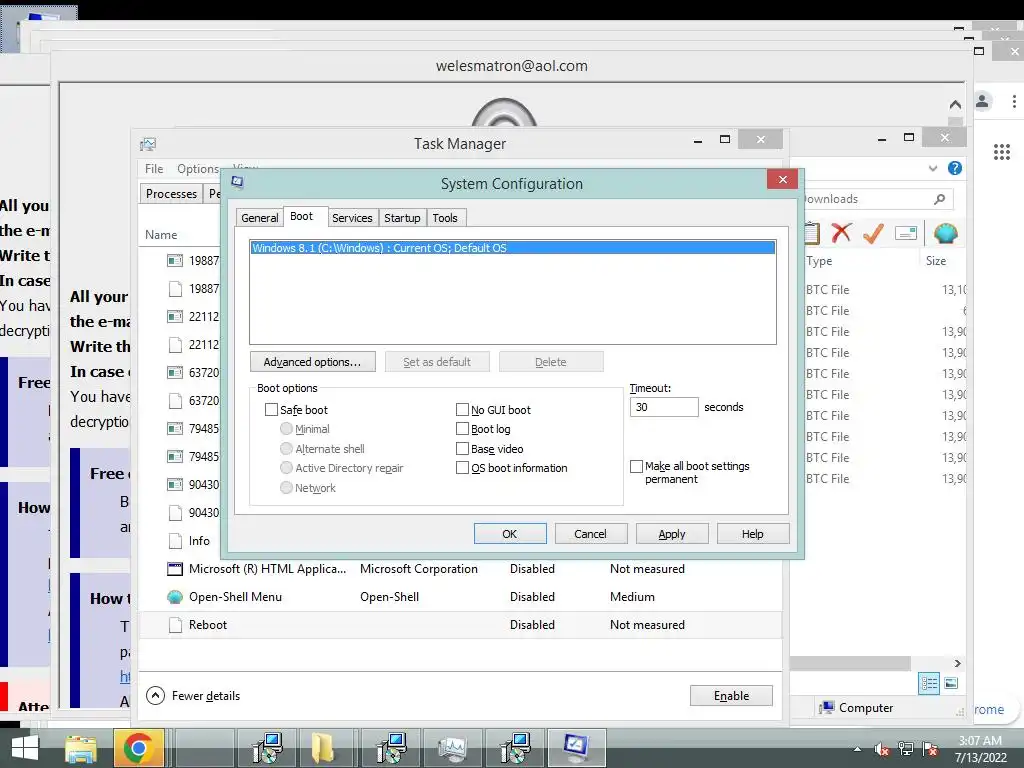Open the General tab in System Configuration

point(259,217)
